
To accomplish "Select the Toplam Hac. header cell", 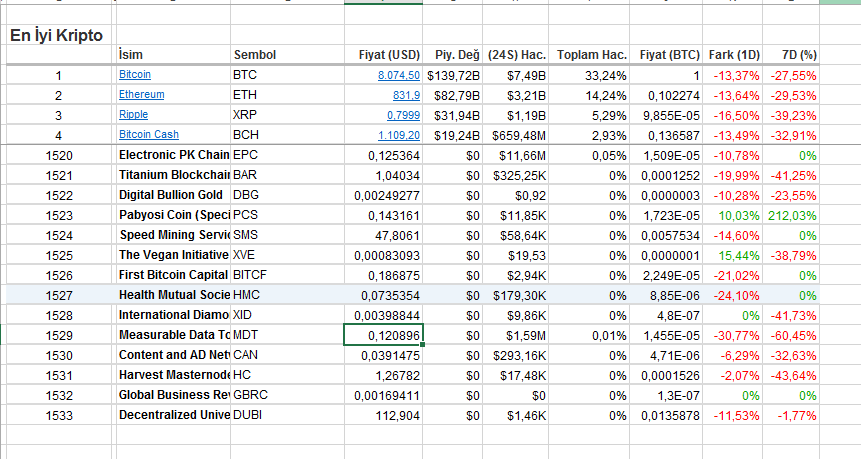I will coord(589,55).
